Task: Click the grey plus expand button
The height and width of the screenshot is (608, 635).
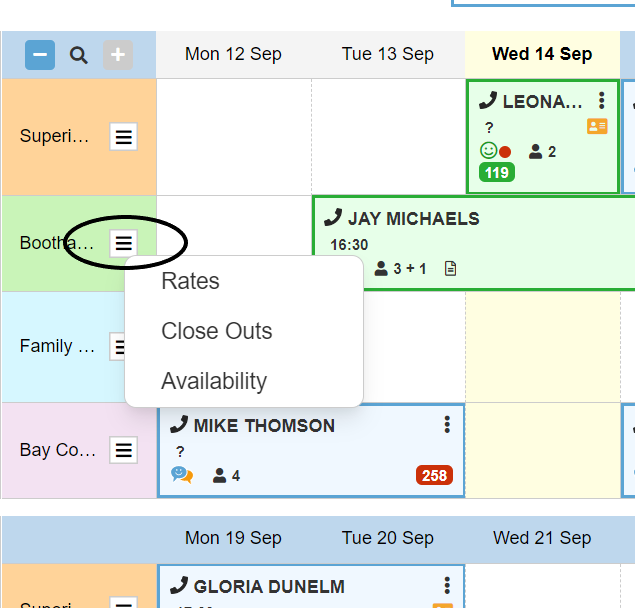Action: [118, 55]
